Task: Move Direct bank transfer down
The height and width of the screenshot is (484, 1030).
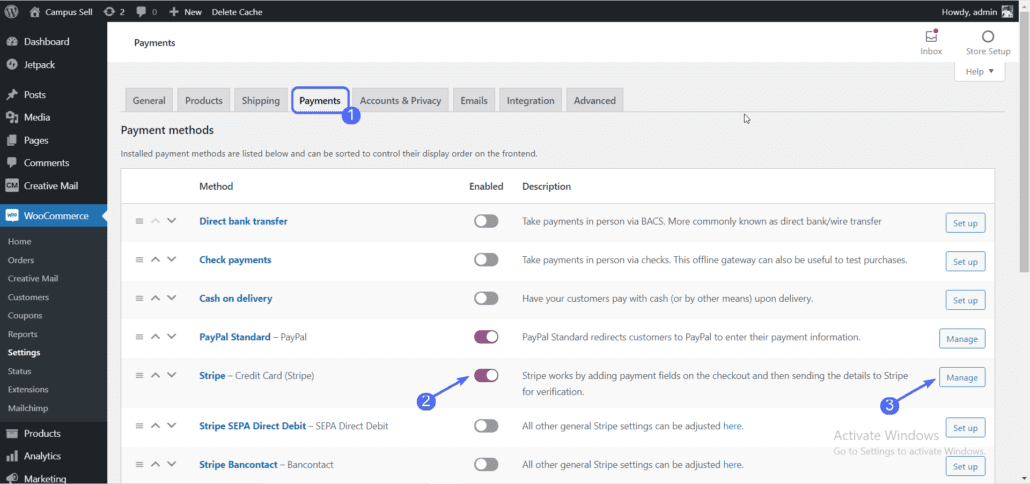Action: [x=171, y=221]
